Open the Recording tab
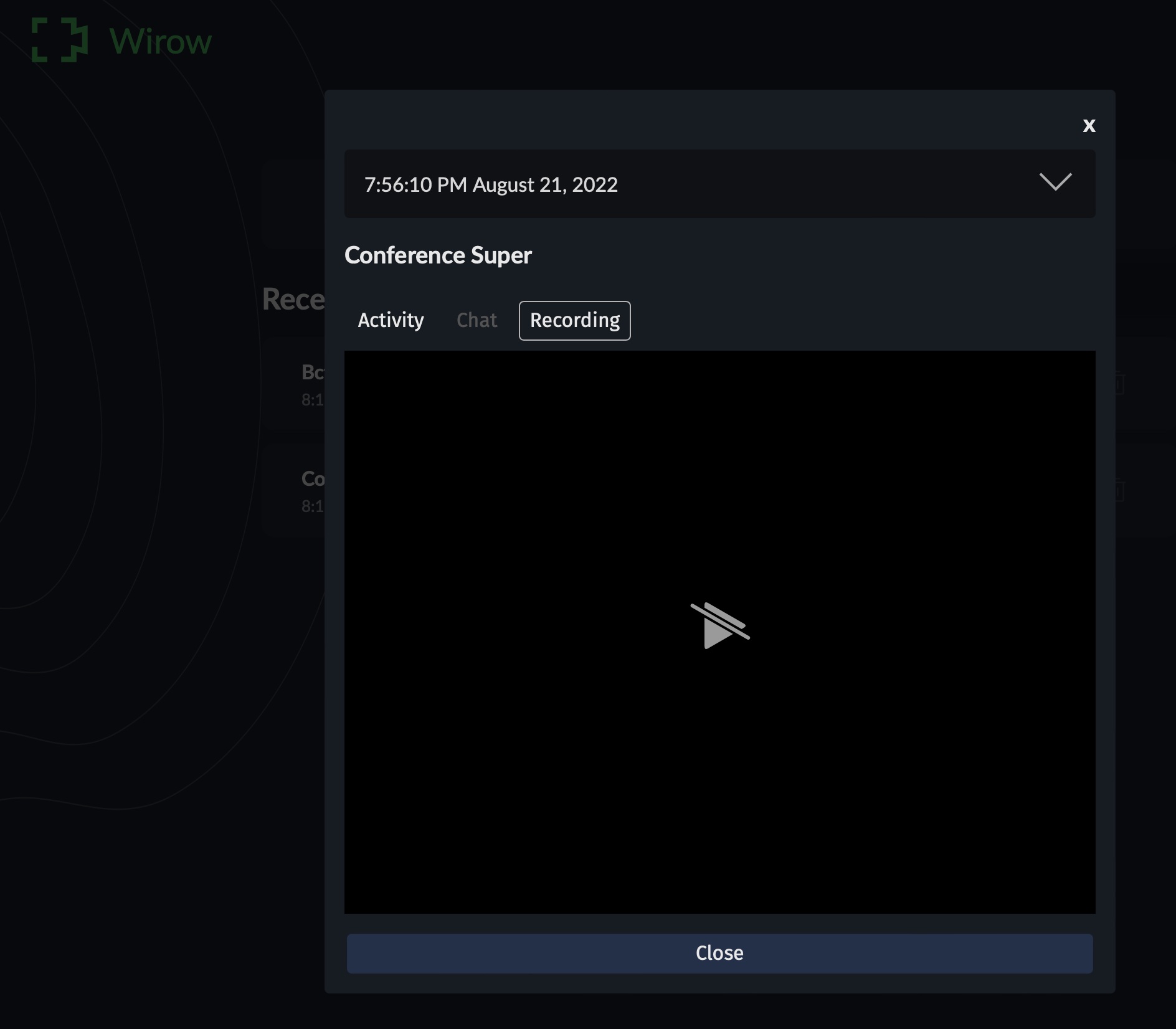Viewport: 1176px width, 1029px height. coord(574,320)
